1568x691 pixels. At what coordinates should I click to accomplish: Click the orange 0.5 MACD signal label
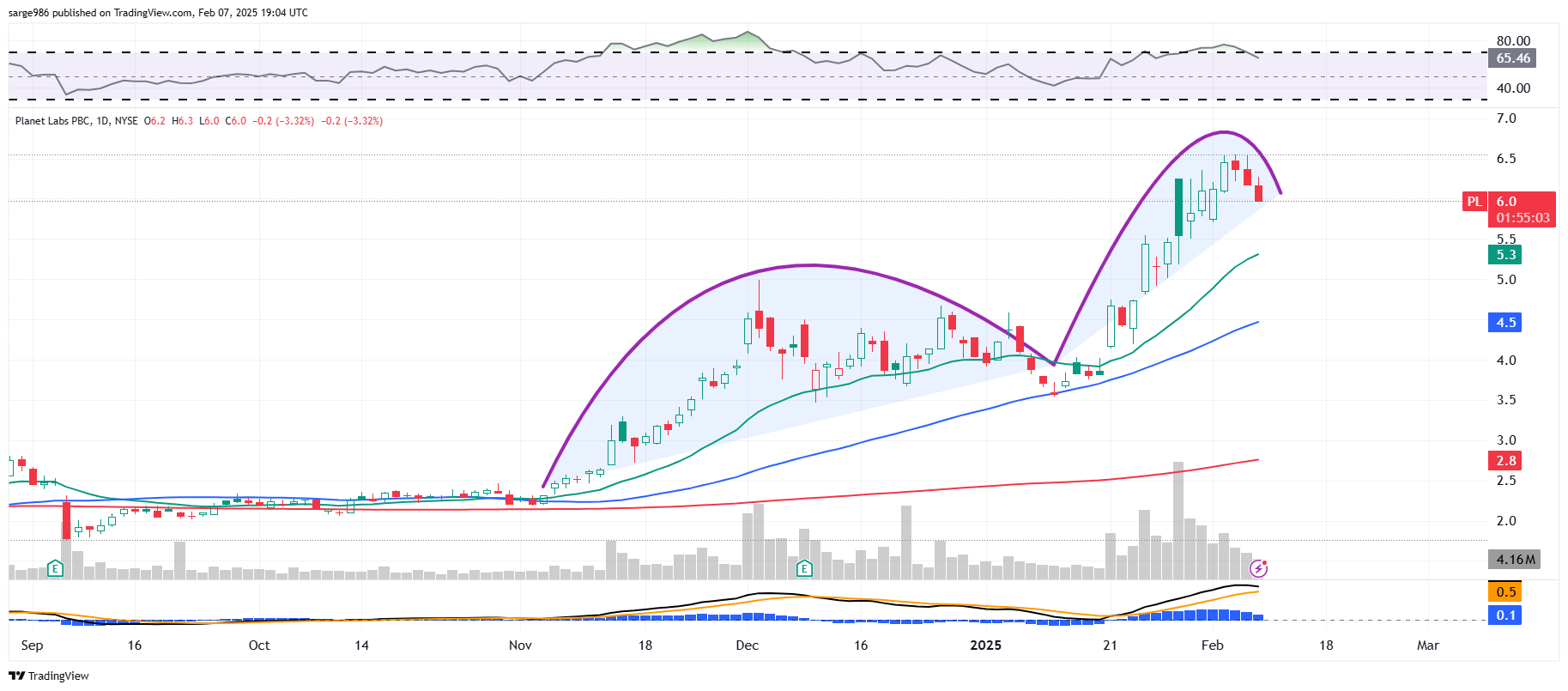[1505, 592]
